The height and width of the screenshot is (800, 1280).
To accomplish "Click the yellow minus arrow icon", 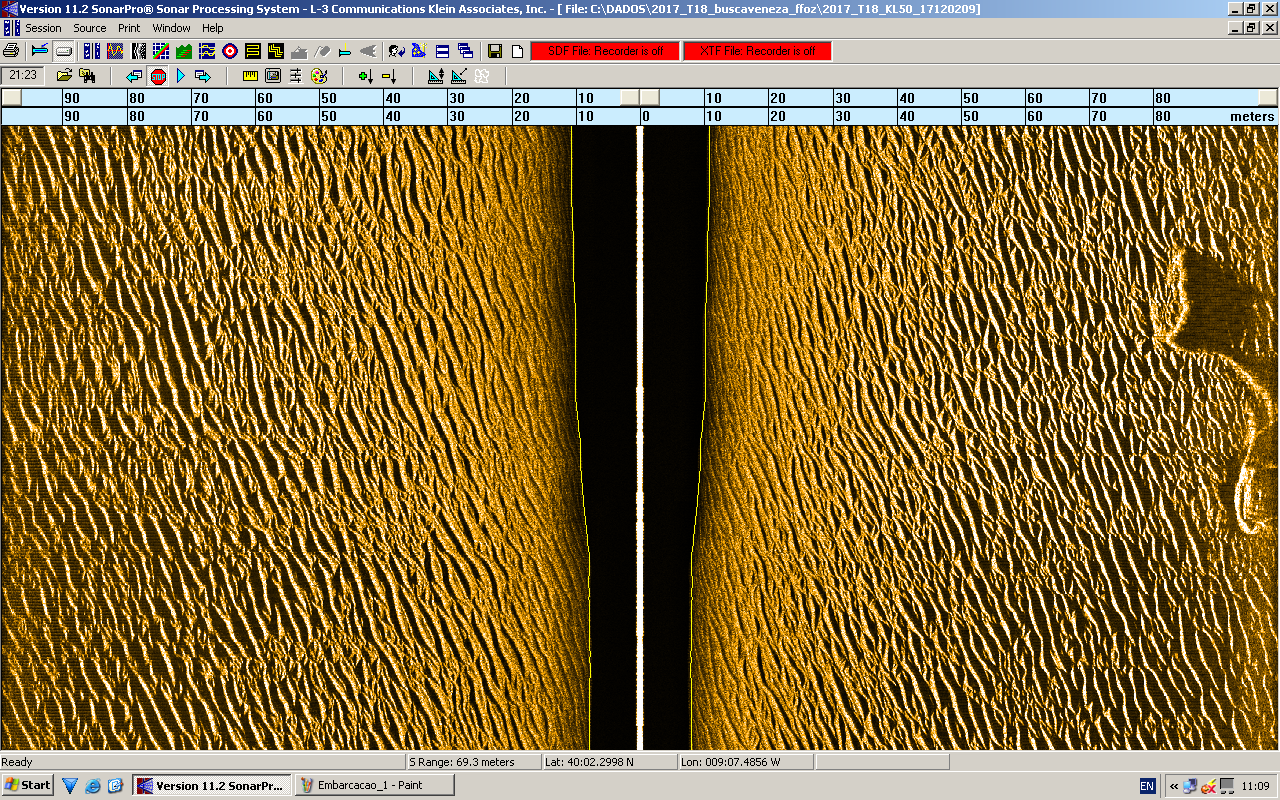I will click(389, 76).
